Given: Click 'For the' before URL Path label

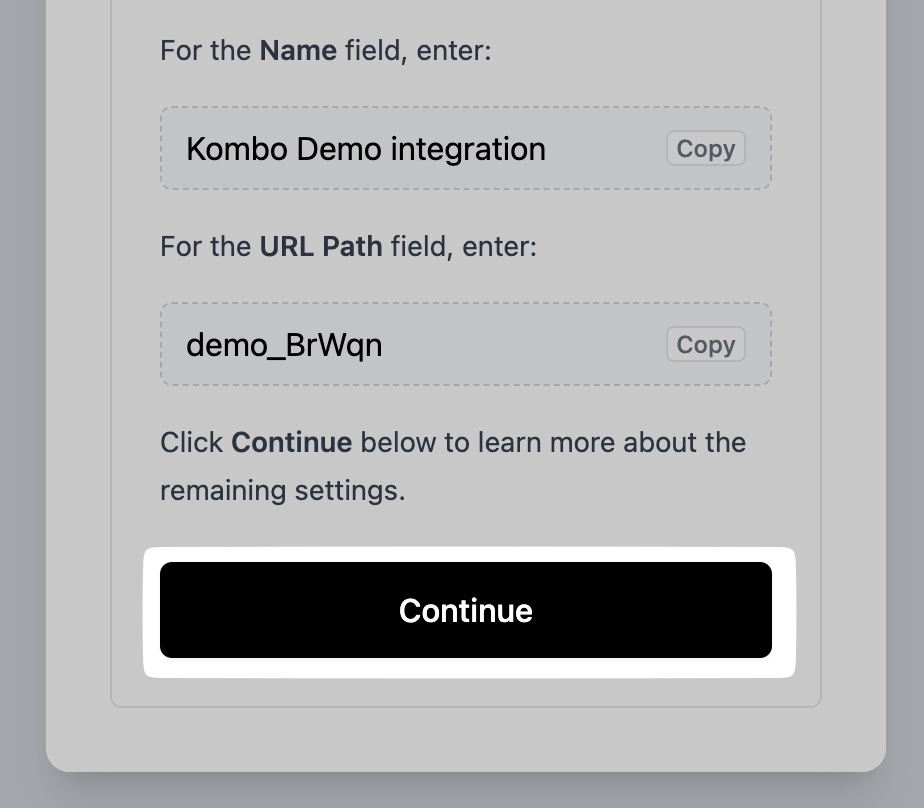Looking at the screenshot, I should pos(206,246).
